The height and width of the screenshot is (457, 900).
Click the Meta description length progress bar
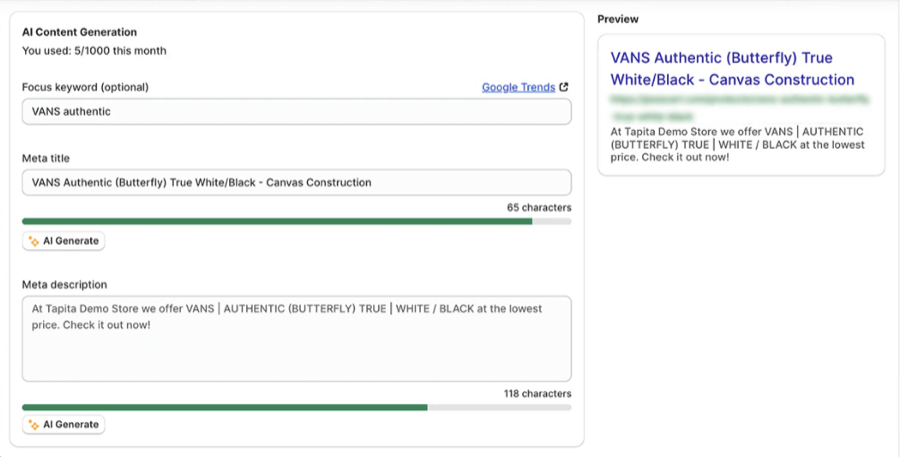pos(296,407)
